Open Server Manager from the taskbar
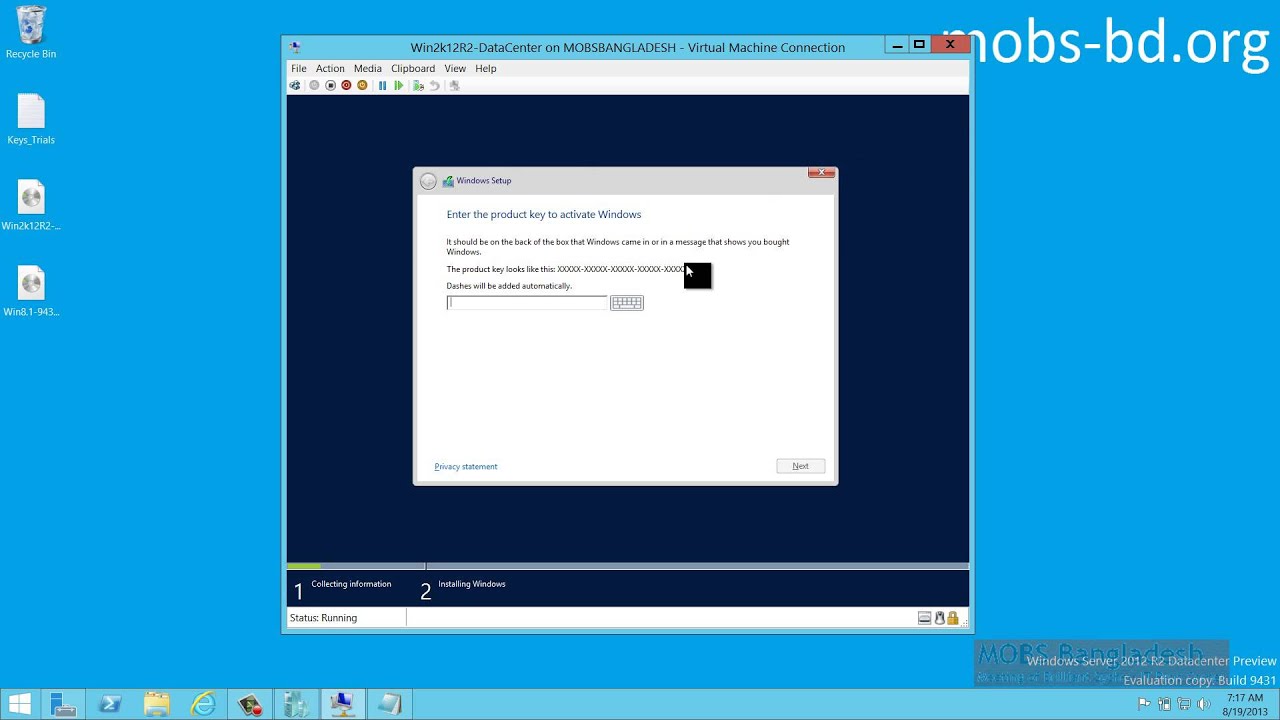 pos(63,704)
